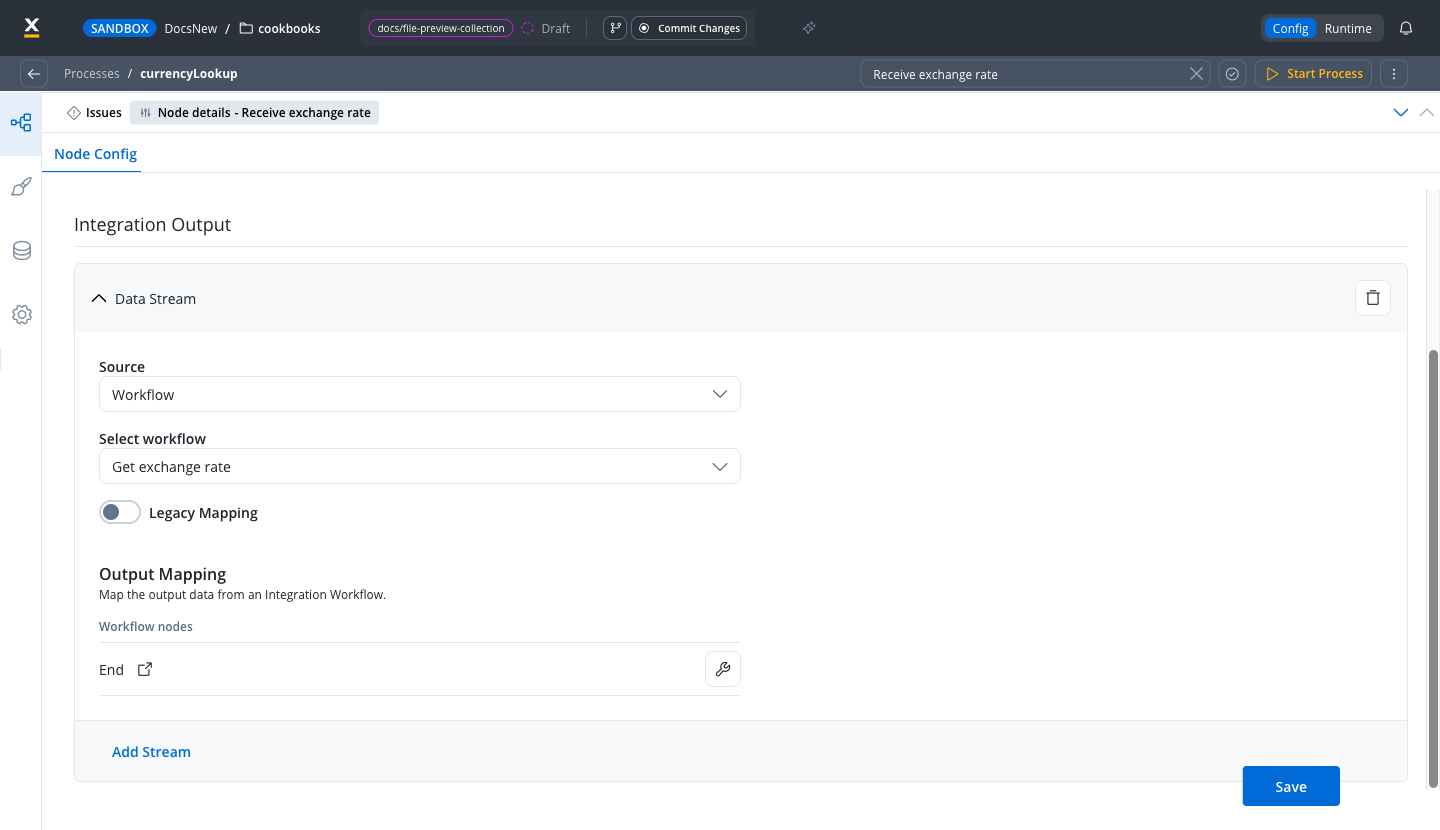The width and height of the screenshot is (1440, 830).
Task: Delete the Data Stream with trash icon
Action: coord(1373,298)
